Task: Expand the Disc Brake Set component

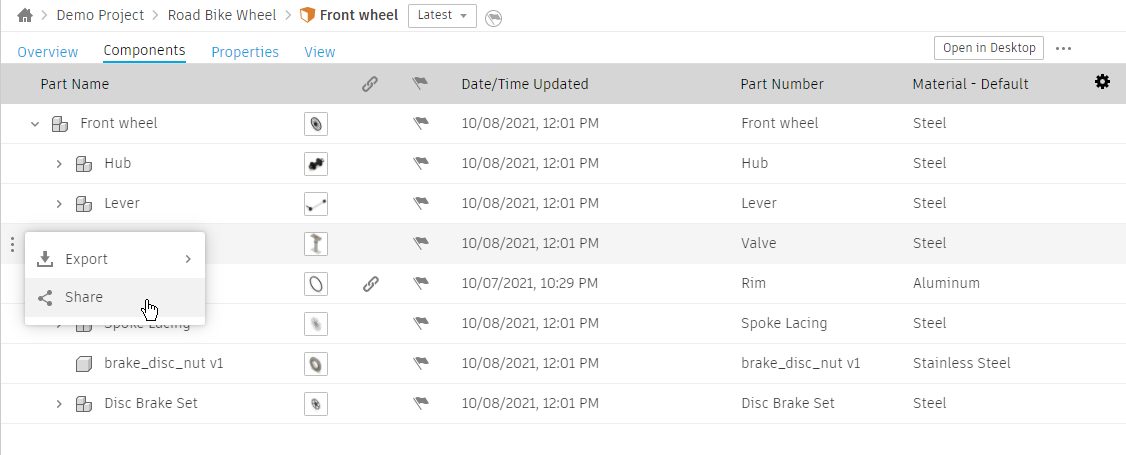Action: tap(59, 404)
